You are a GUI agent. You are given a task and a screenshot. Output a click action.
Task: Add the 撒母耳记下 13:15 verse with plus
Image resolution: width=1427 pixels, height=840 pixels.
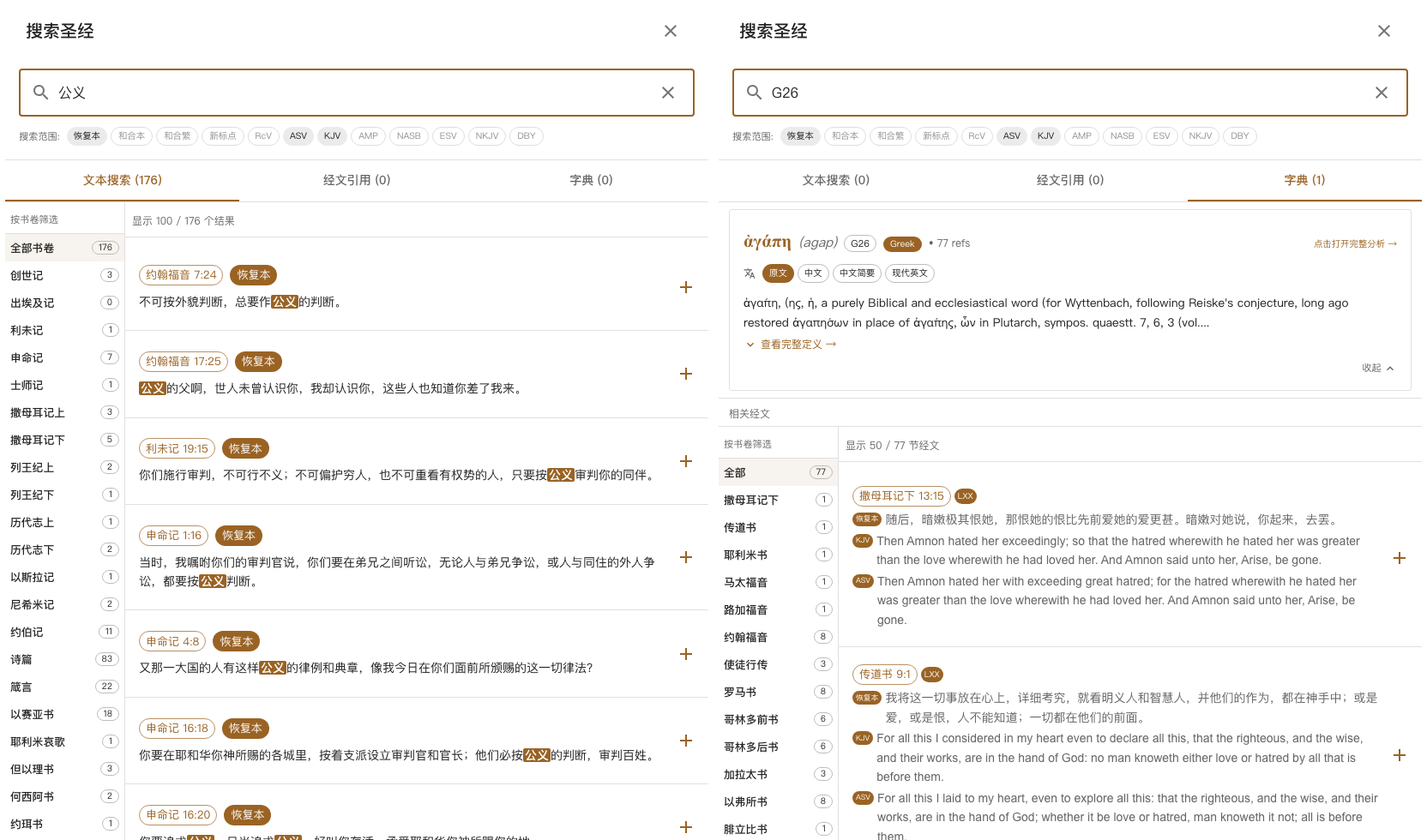click(x=1400, y=558)
